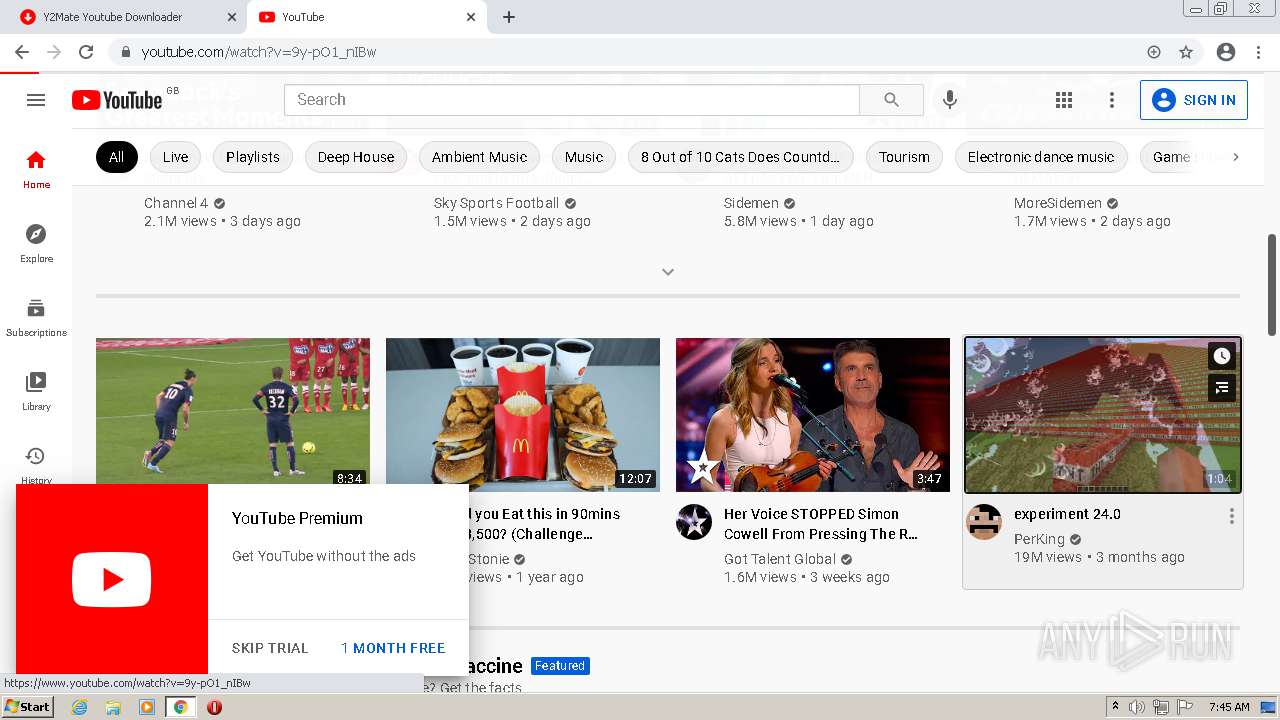Image resolution: width=1280 pixels, height=720 pixels.
Task: Click 1 MONTH FREE in Premium popup
Action: click(393, 648)
